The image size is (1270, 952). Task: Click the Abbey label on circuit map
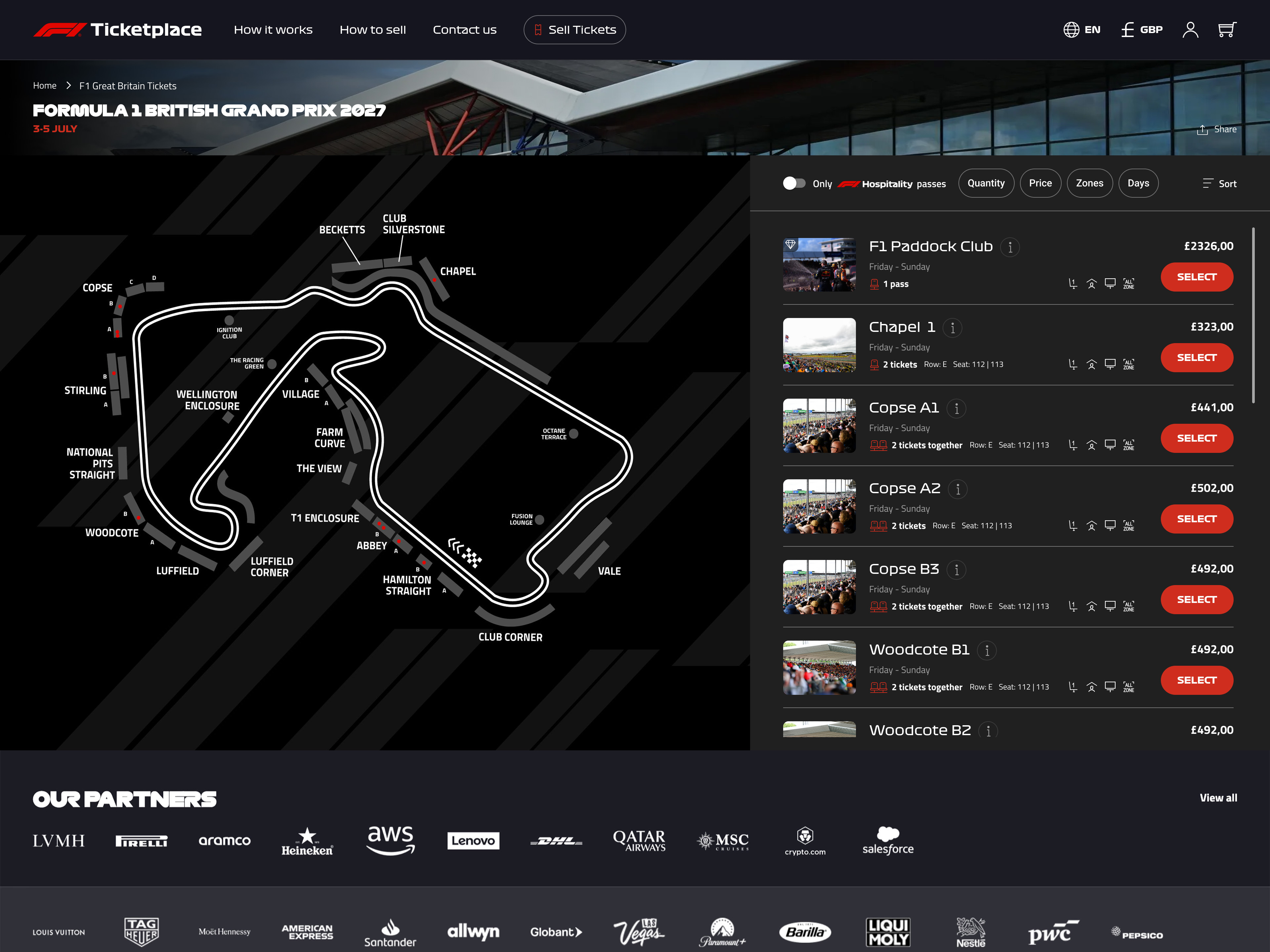[x=371, y=546]
